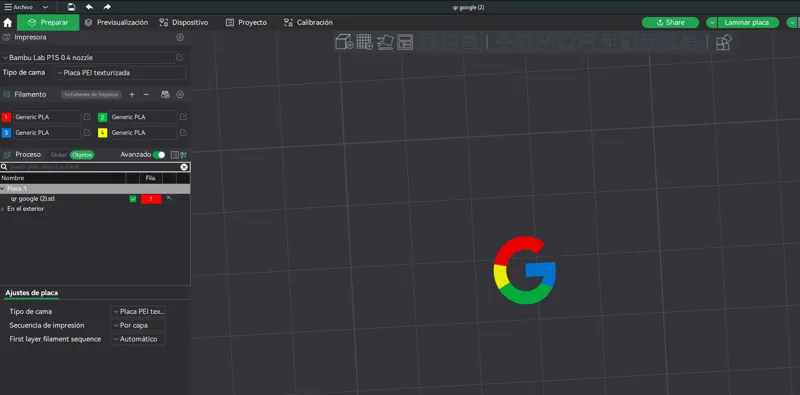Click the object search input field
800x395 pixels.
(94, 167)
